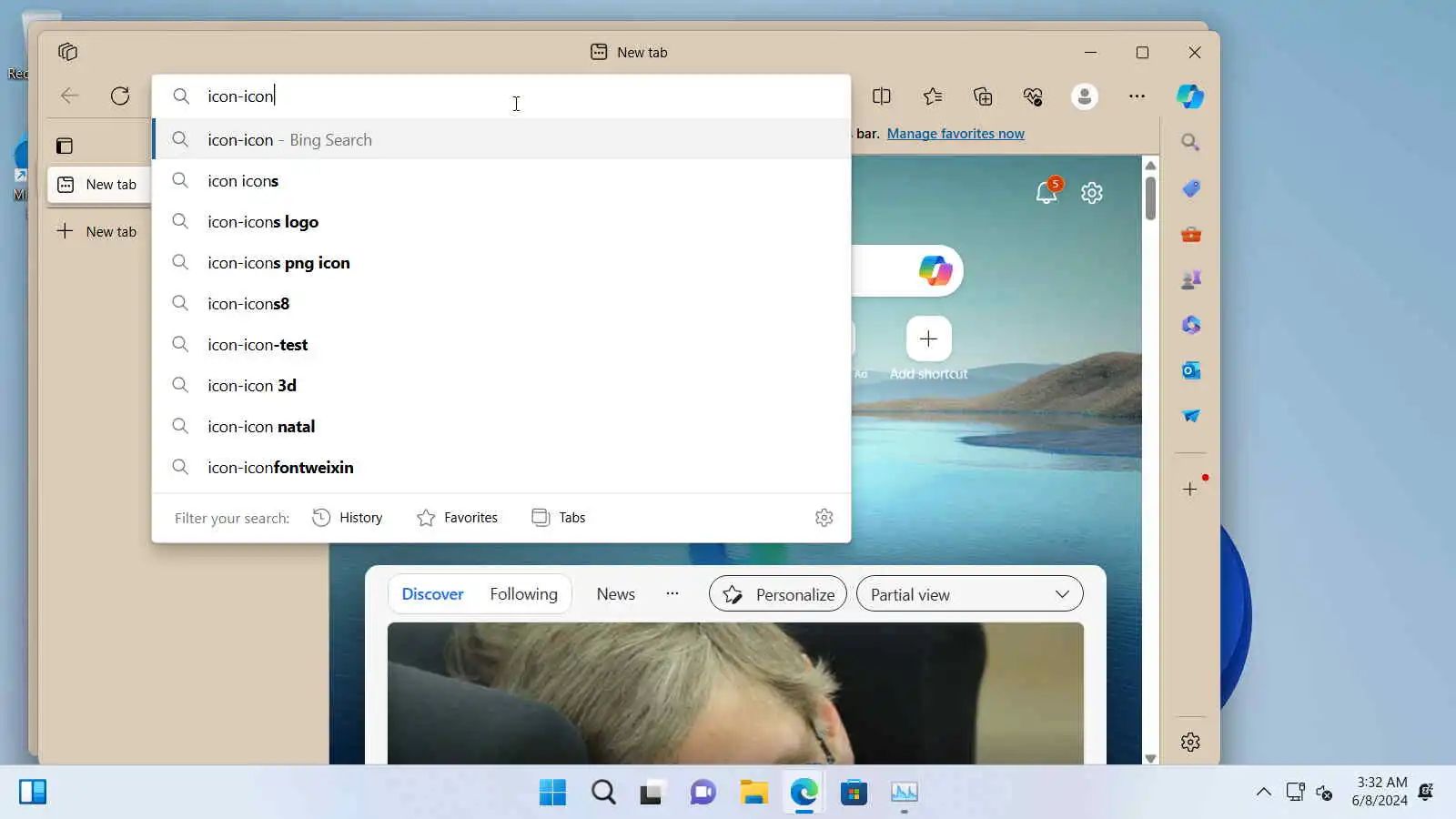This screenshot has width=1456, height=819.
Task: Choose "icon-icons png icon" suggestion
Action: click(501, 262)
